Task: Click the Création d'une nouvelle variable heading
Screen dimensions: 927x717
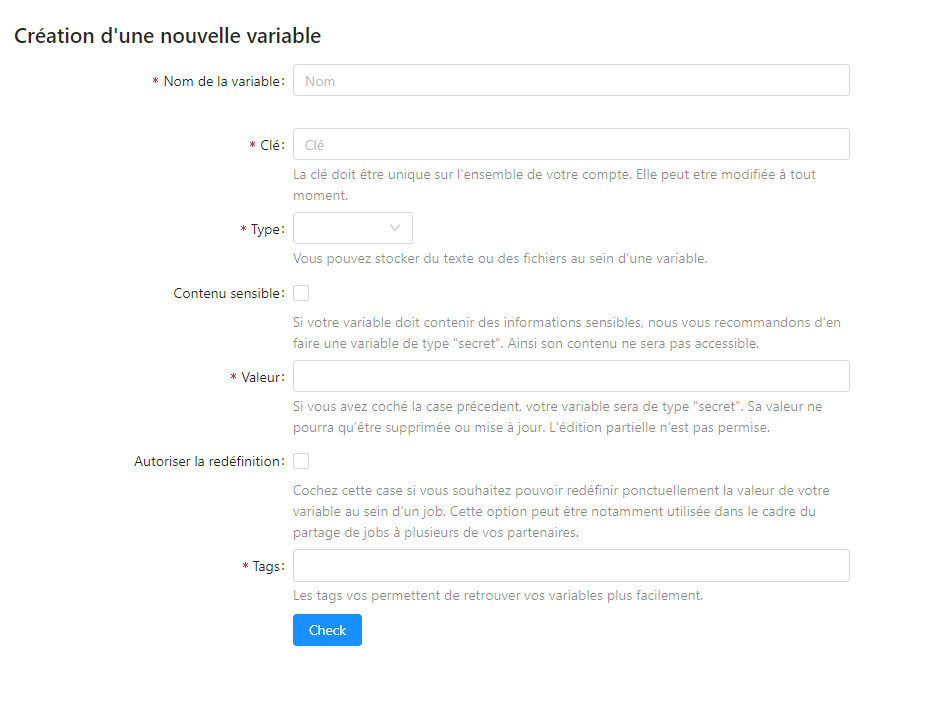Action: click(x=166, y=35)
